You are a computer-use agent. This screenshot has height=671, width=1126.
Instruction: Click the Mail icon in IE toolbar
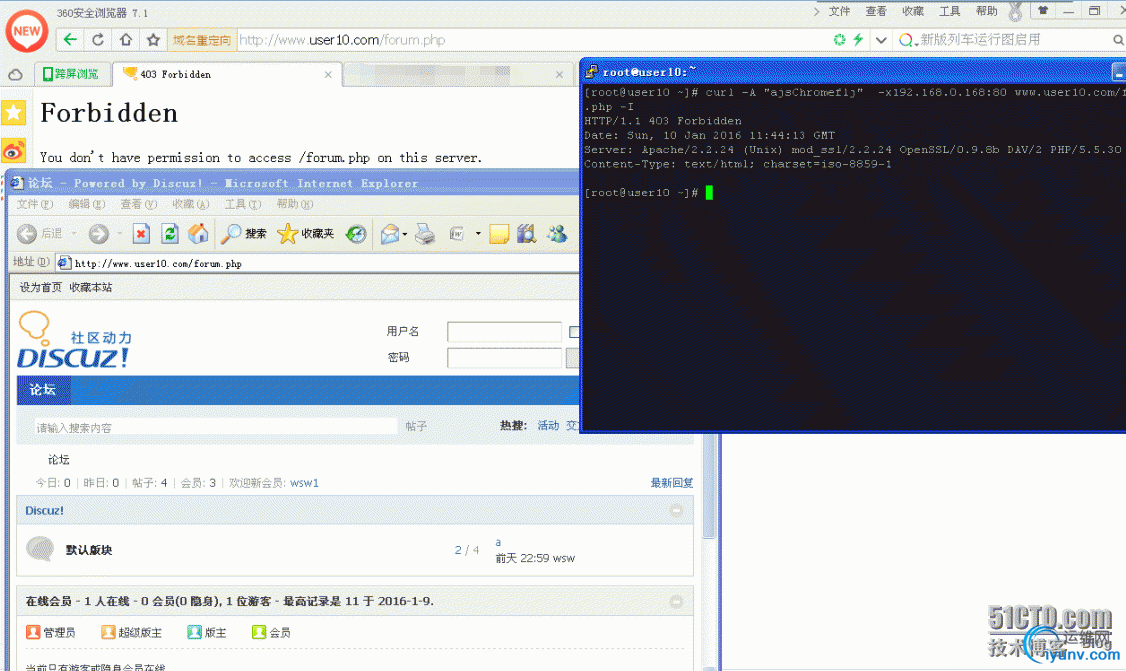pos(389,233)
